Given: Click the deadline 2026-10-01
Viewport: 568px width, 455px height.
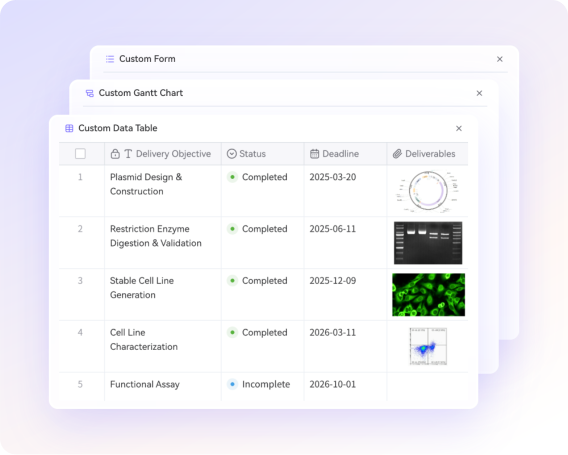Looking at the screenshot, I should [333, 384].
